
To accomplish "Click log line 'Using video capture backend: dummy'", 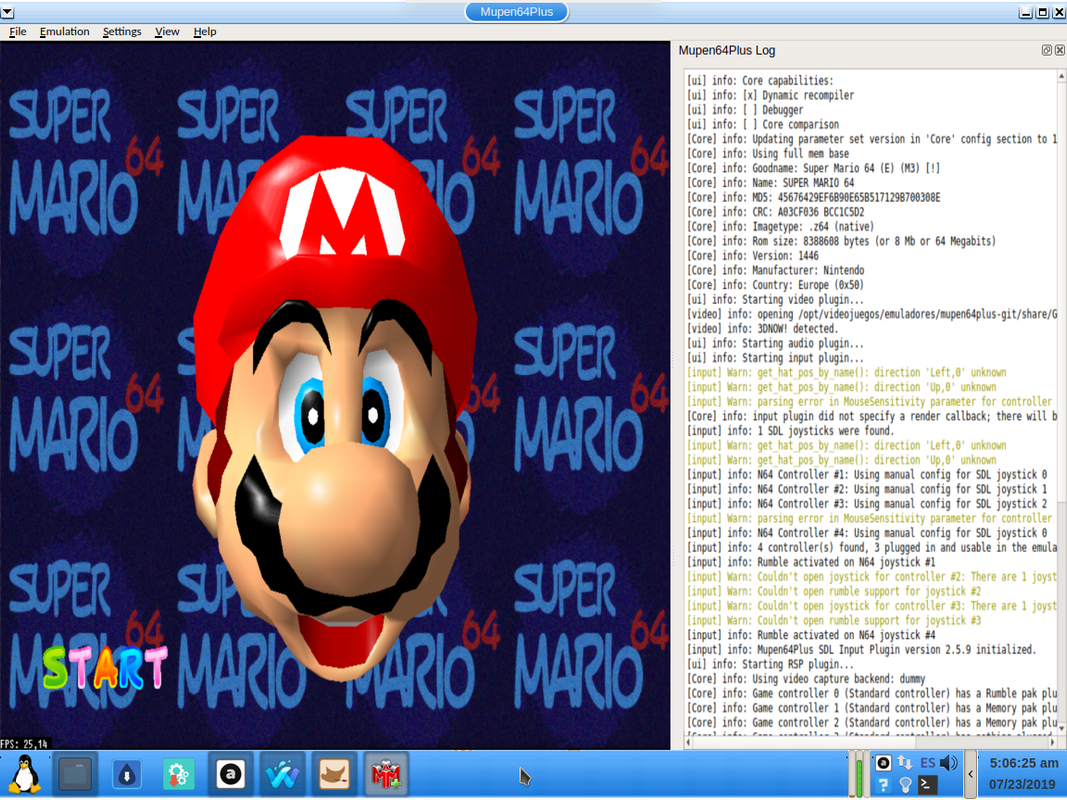I will tap(806, 679).
